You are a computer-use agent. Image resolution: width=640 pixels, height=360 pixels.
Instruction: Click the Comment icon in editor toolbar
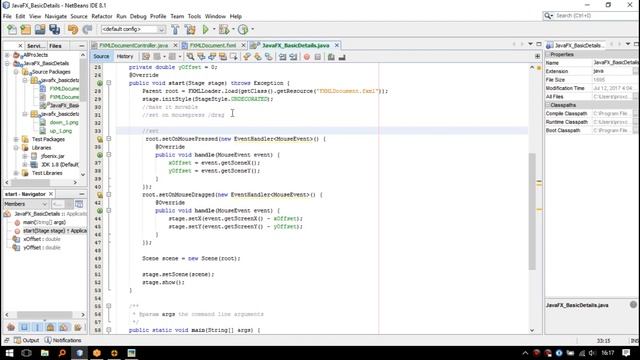pyautogui.click(x=331, y=57)
